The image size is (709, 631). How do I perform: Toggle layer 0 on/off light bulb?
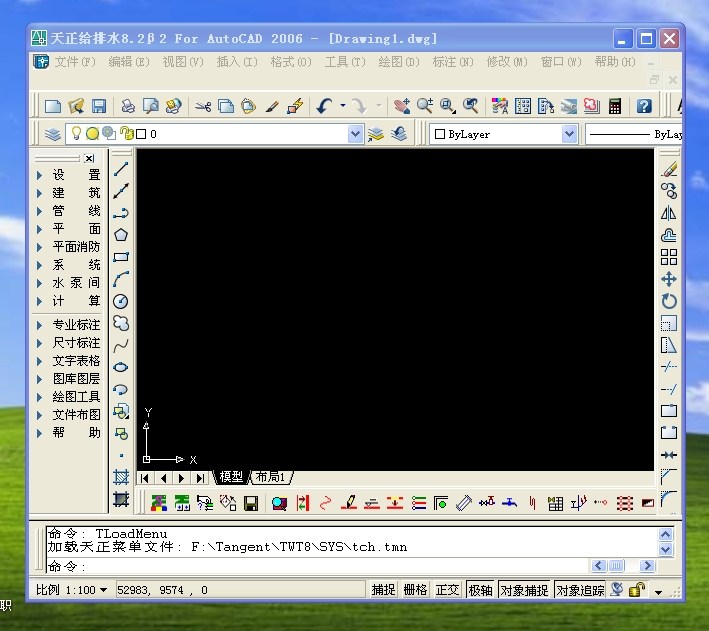tap(76, 133)
